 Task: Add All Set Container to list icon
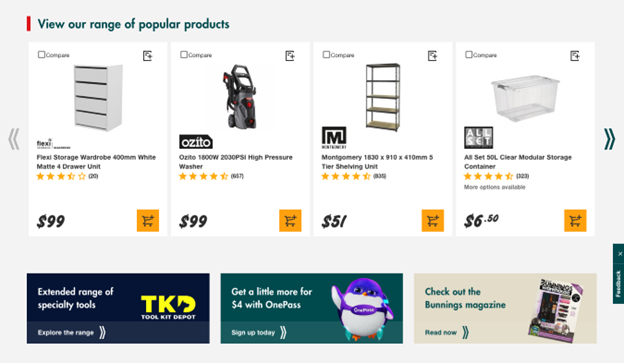click(575, 56)
